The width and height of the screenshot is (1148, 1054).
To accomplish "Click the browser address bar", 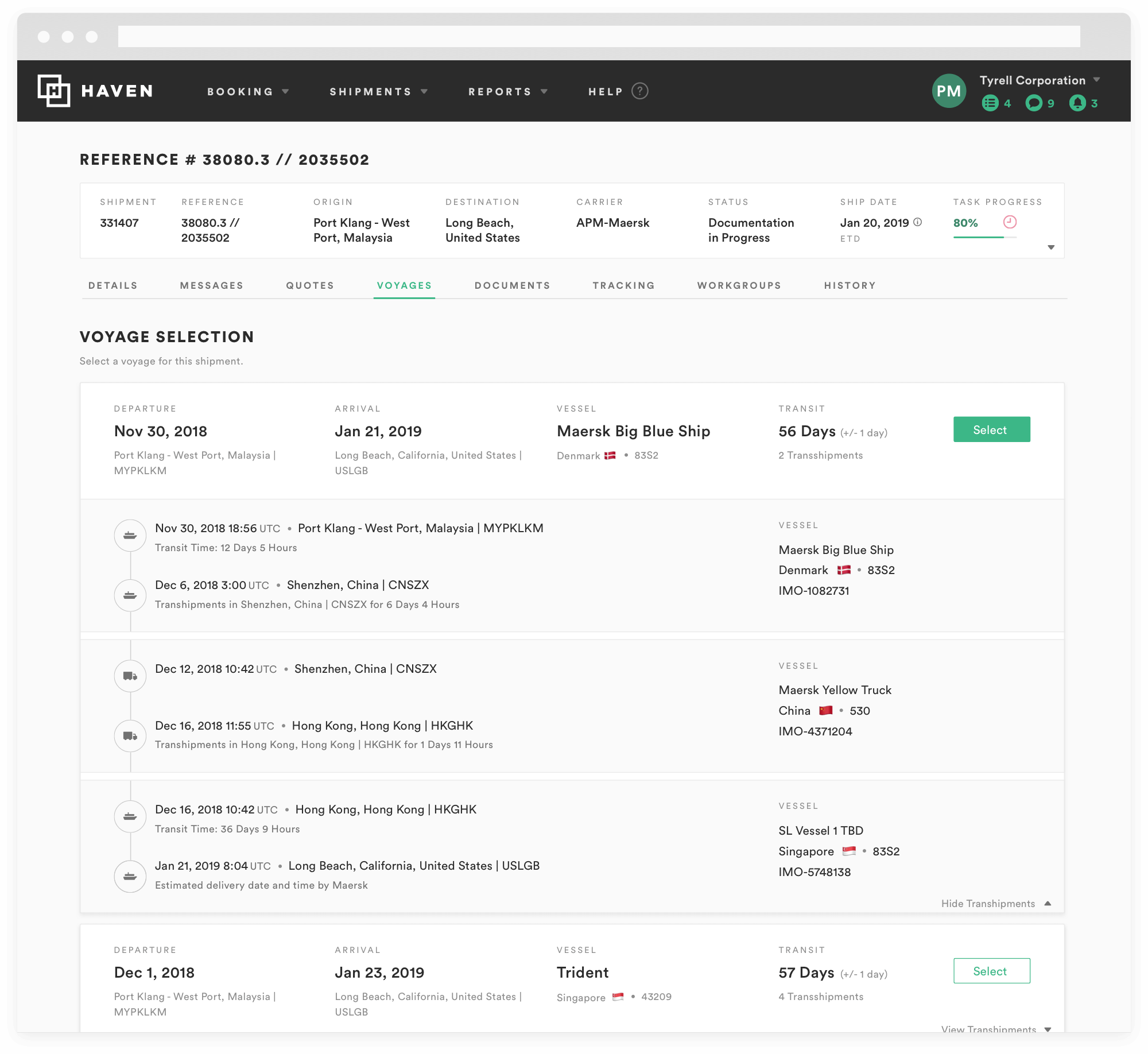I will 599,36.
